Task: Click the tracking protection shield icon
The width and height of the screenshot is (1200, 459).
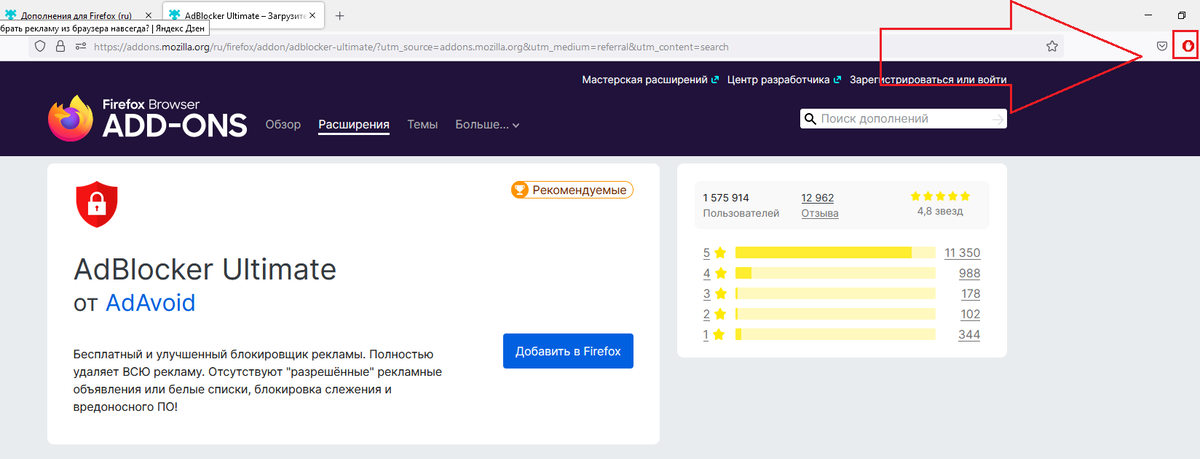Action: tap(41, 46)
